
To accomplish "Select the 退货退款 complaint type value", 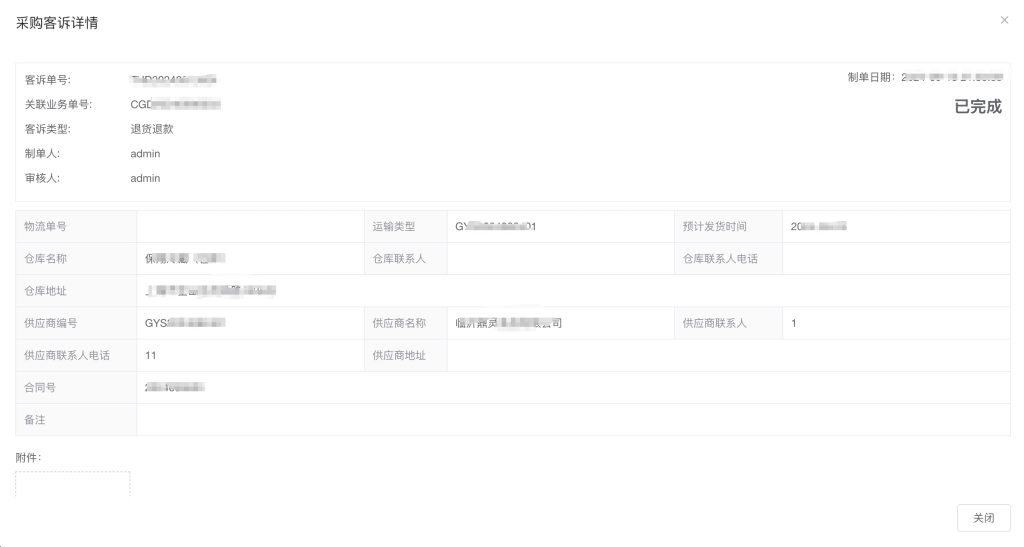I will coord(152,129).
